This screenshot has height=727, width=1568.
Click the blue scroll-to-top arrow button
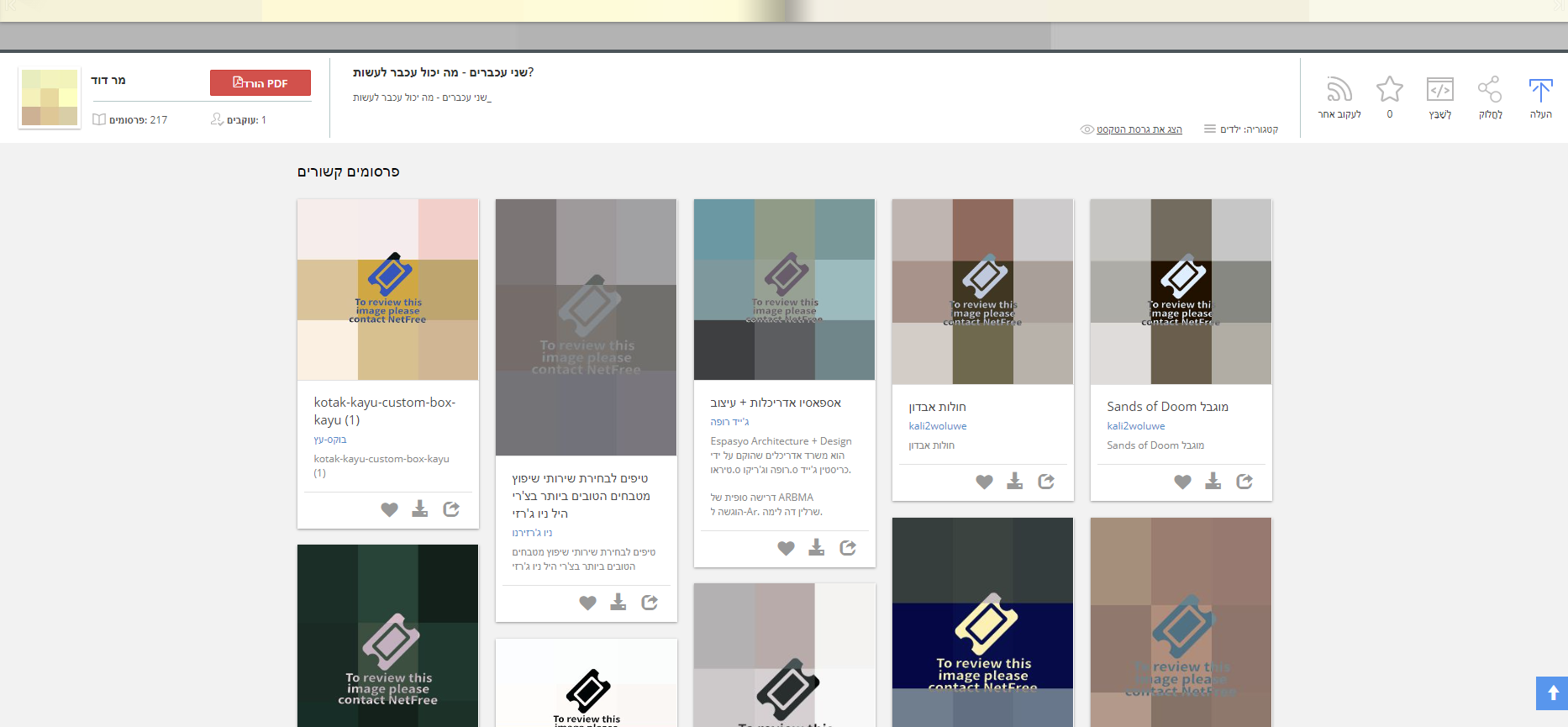tap(1552, 693)
